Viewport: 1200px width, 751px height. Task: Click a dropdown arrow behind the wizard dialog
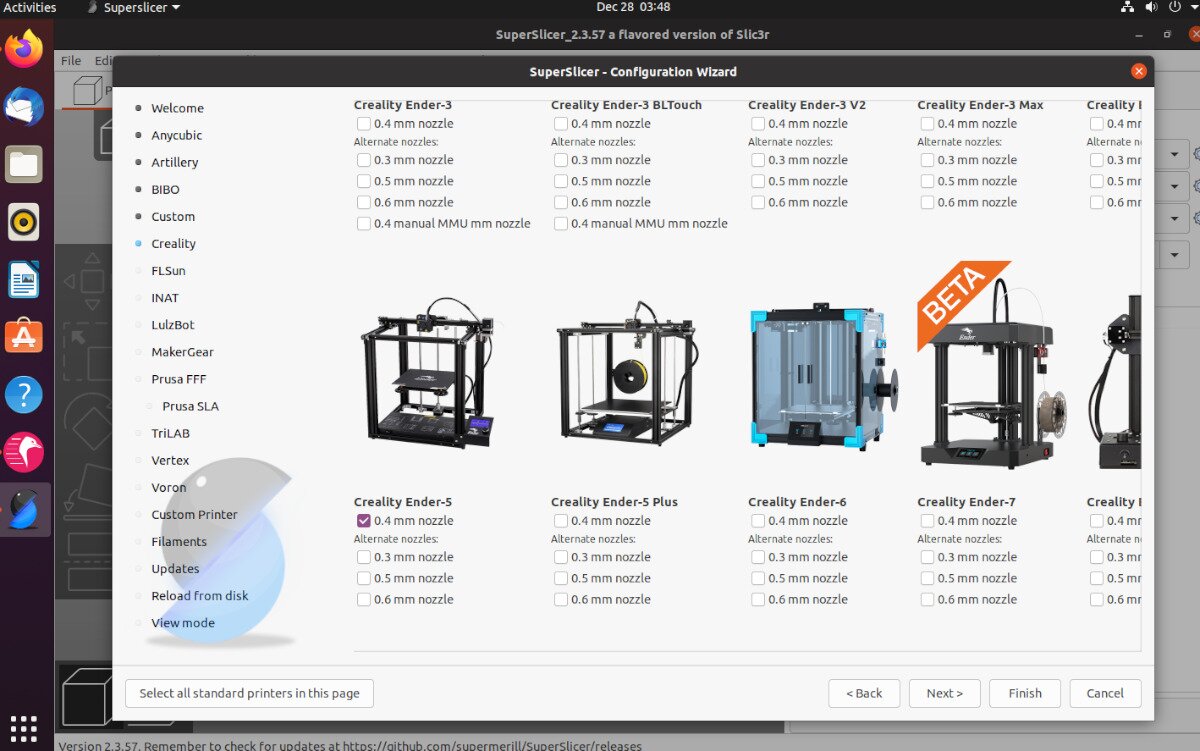coord(1172,154)
